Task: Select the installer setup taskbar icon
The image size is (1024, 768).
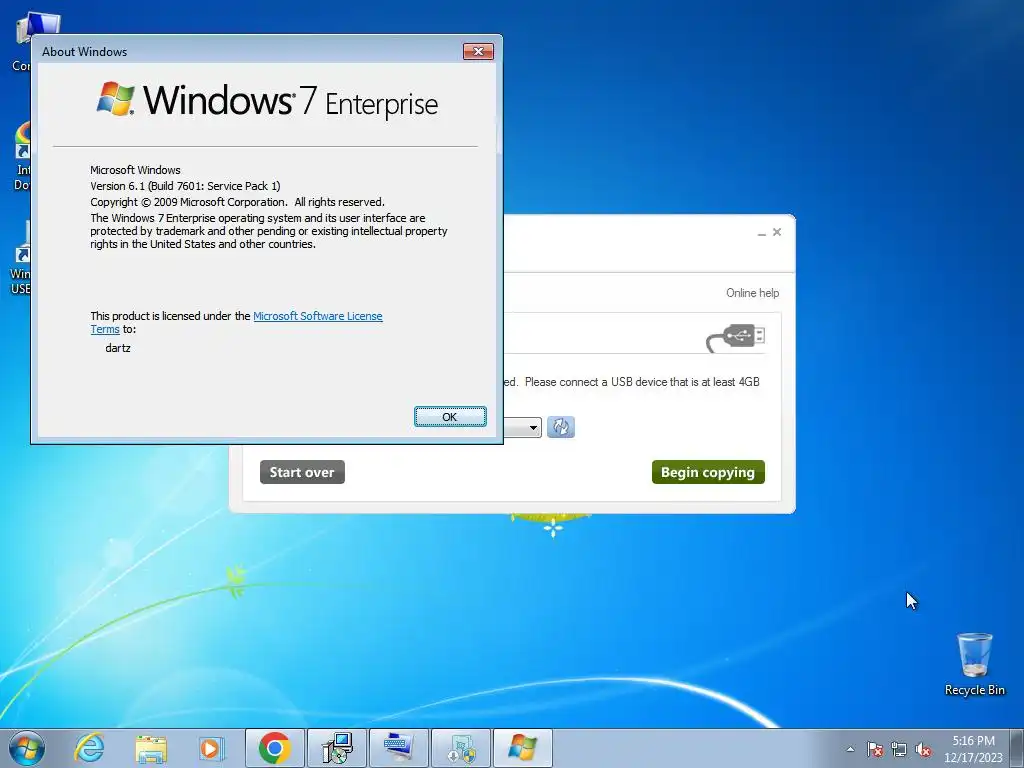Action: (x=337, y=748)
